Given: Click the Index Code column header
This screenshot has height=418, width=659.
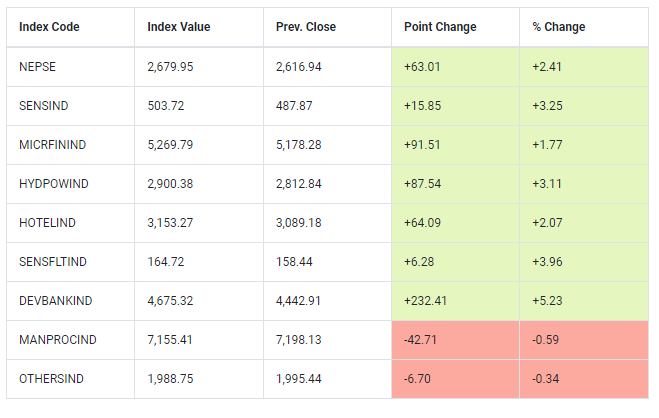Looking at the screenshot, I should (49, 27).
